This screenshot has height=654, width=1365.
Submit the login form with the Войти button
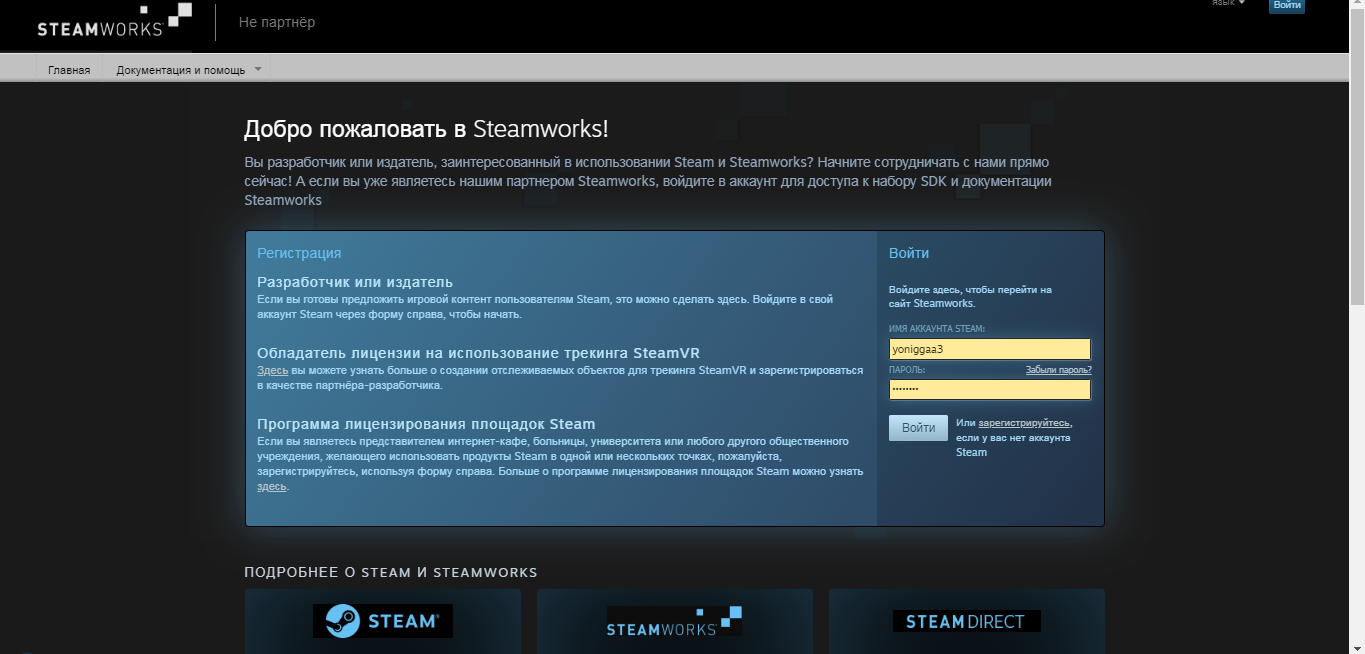(918, 428)
